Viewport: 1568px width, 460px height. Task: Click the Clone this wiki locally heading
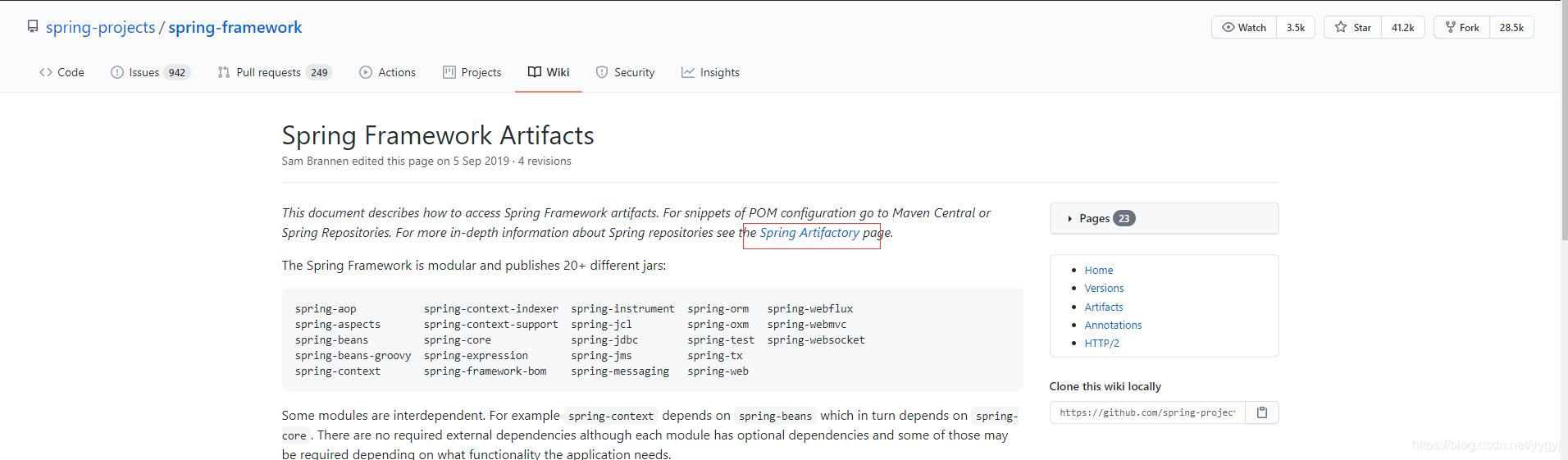click(x=1105, y=386)
